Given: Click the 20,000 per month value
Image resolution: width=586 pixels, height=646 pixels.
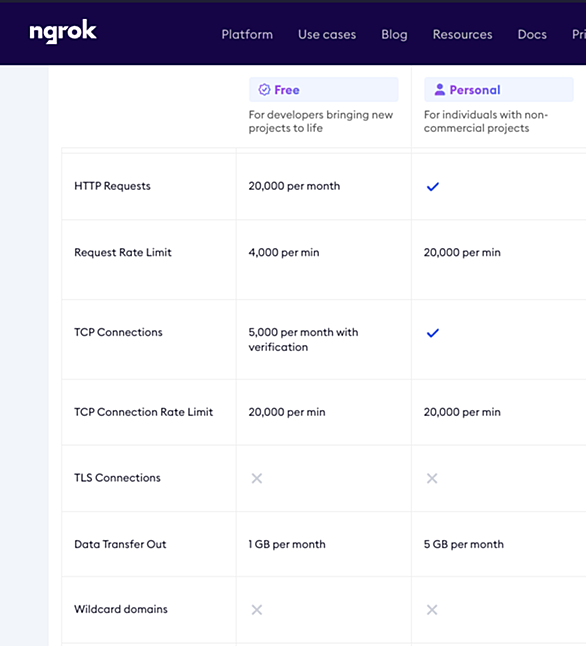Looking at the screenshot, I should click(294, 186).
